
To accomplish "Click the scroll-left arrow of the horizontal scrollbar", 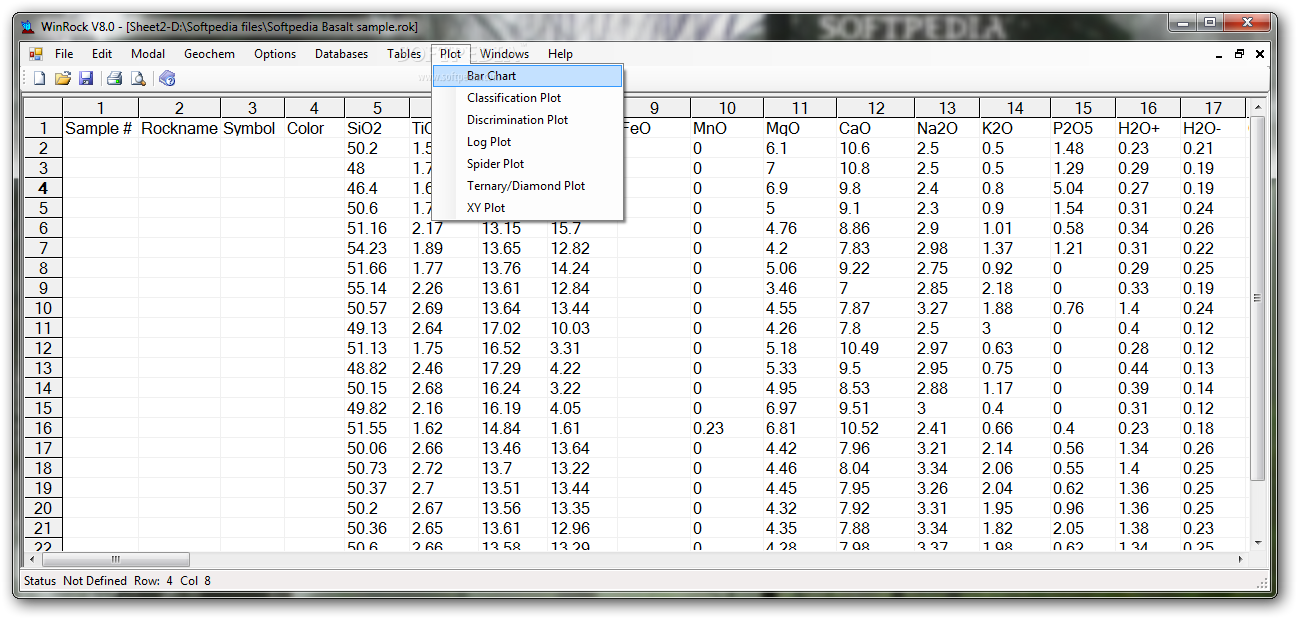I will (32, 560).
